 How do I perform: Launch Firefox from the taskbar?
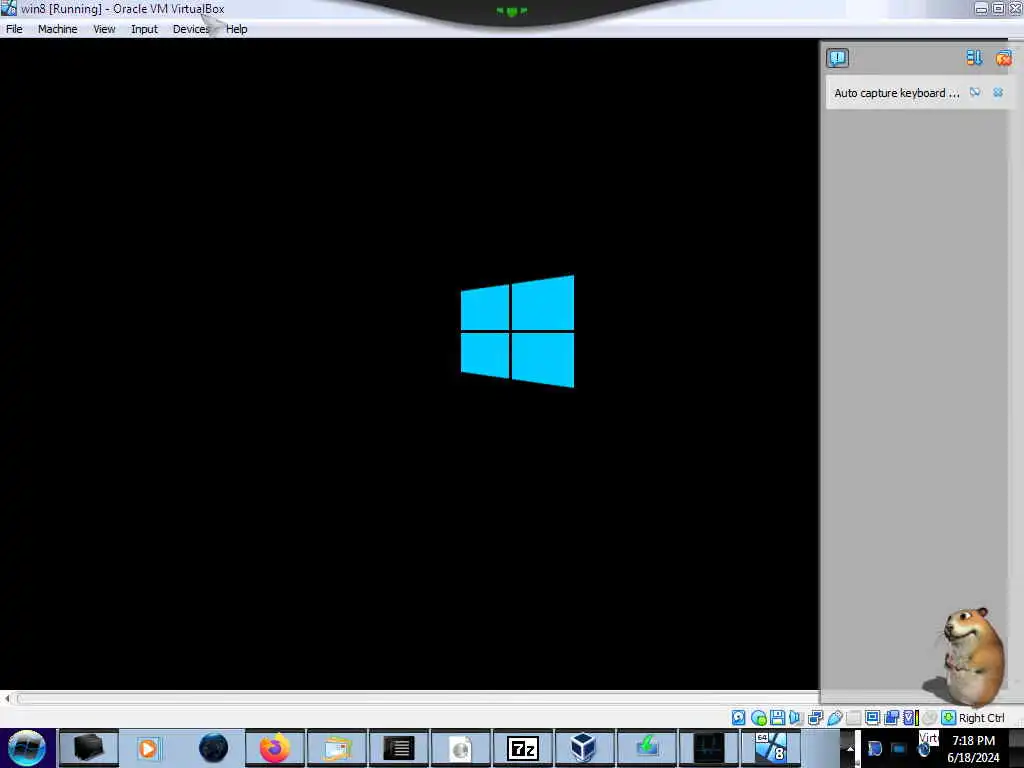click(x=275, y=748)
